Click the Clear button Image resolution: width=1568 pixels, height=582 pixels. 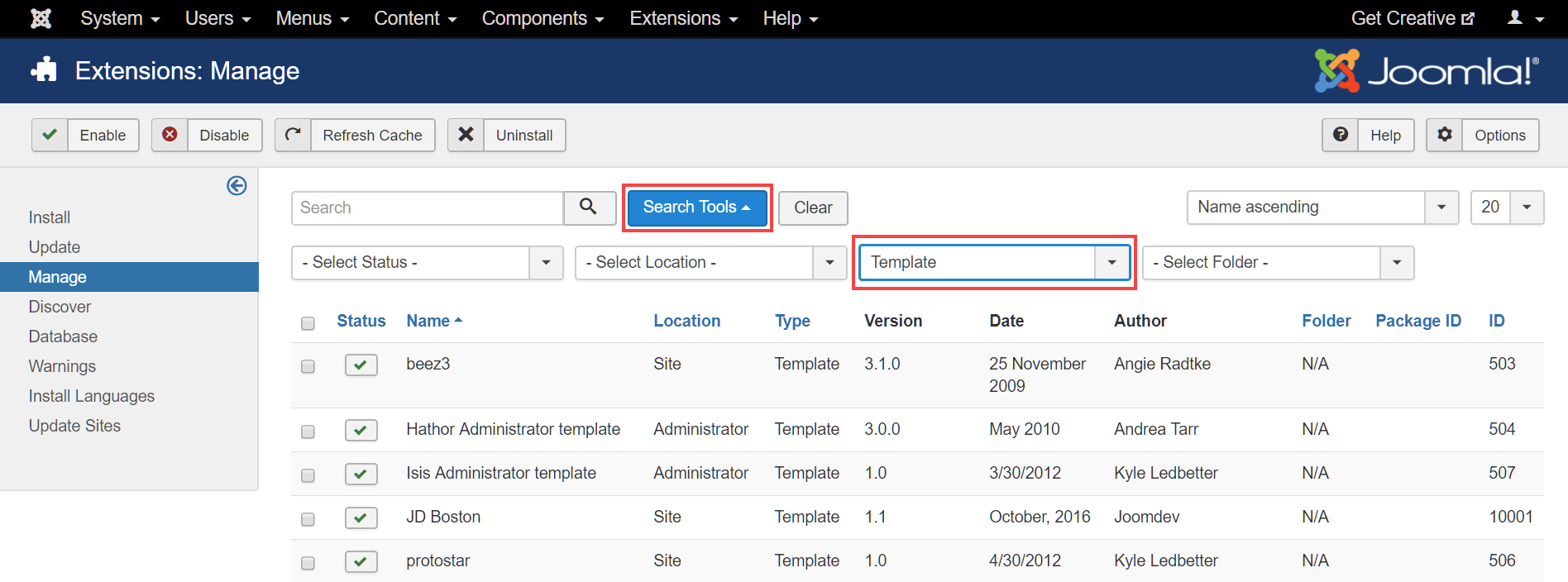click(x=813, y=208)
